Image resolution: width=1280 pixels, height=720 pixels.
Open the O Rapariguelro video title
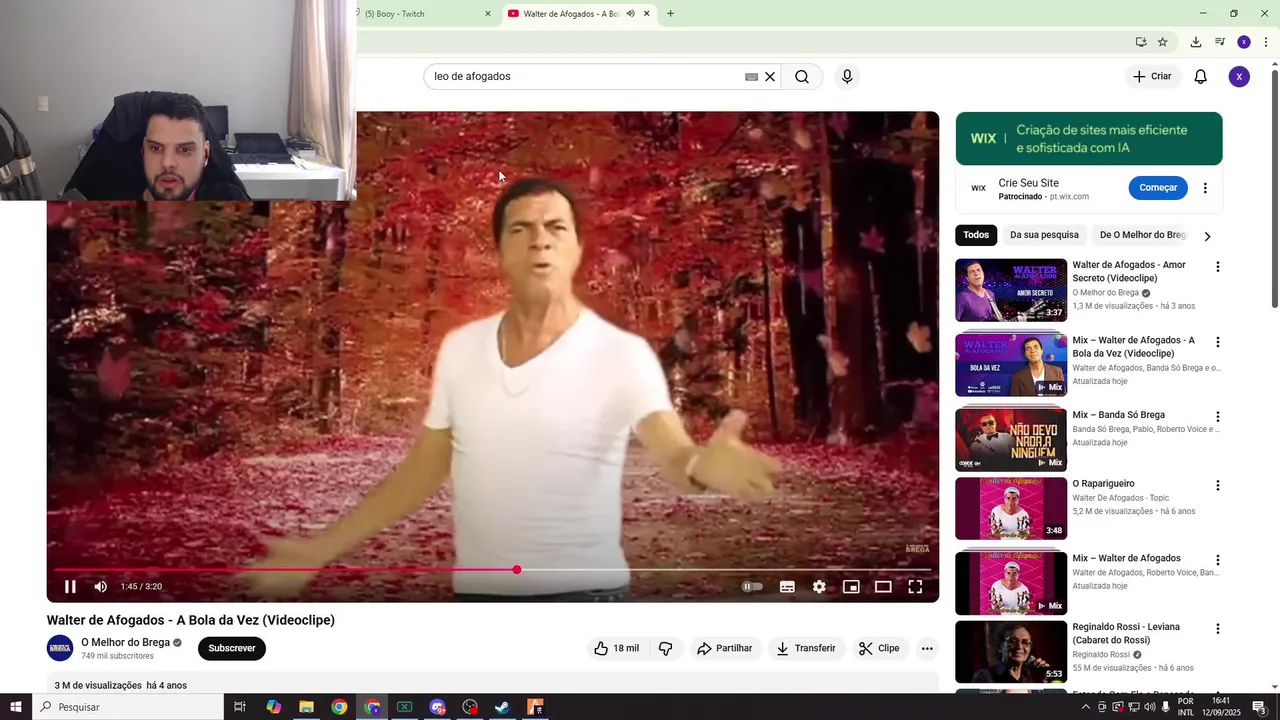pyautogui.click(x=1103, y=484)
